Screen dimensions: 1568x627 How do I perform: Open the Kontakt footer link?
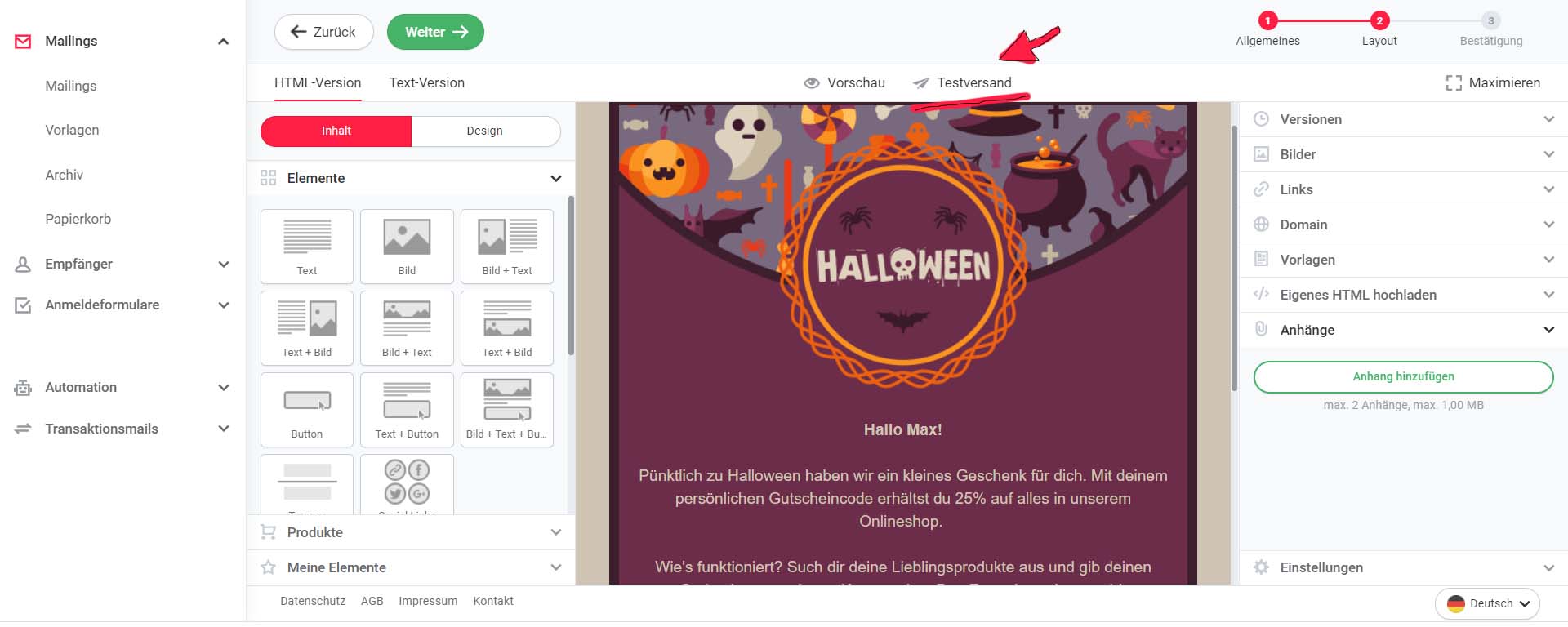pyautogui.click(x=493, y=601)
